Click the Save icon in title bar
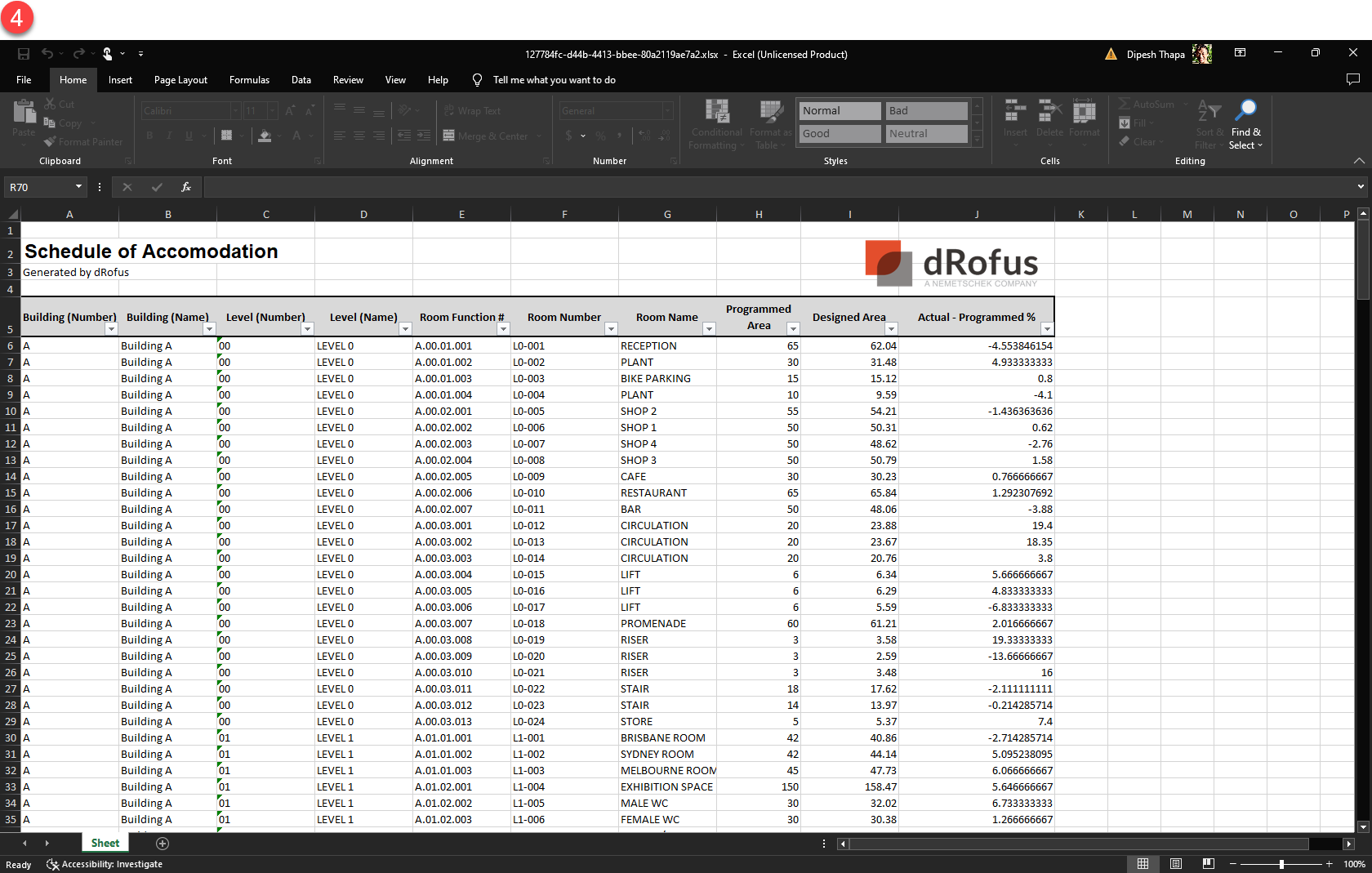The image size is (1372, 873). tap(24, 54)
